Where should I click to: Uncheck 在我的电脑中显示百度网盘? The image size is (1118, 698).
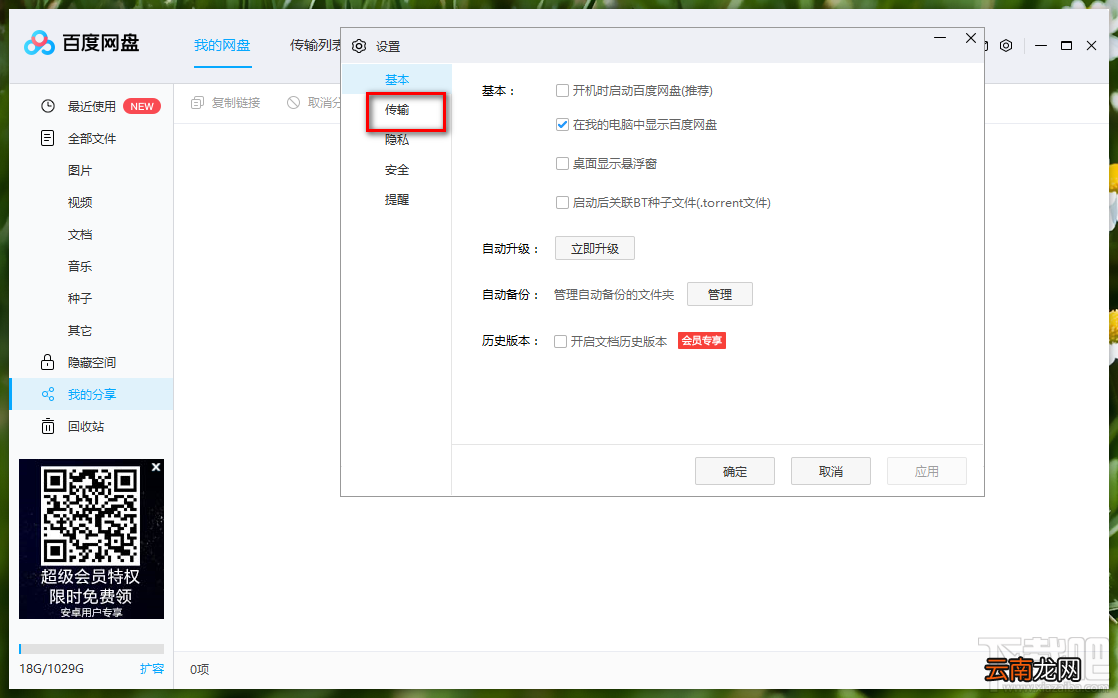[x=562, y=125]
